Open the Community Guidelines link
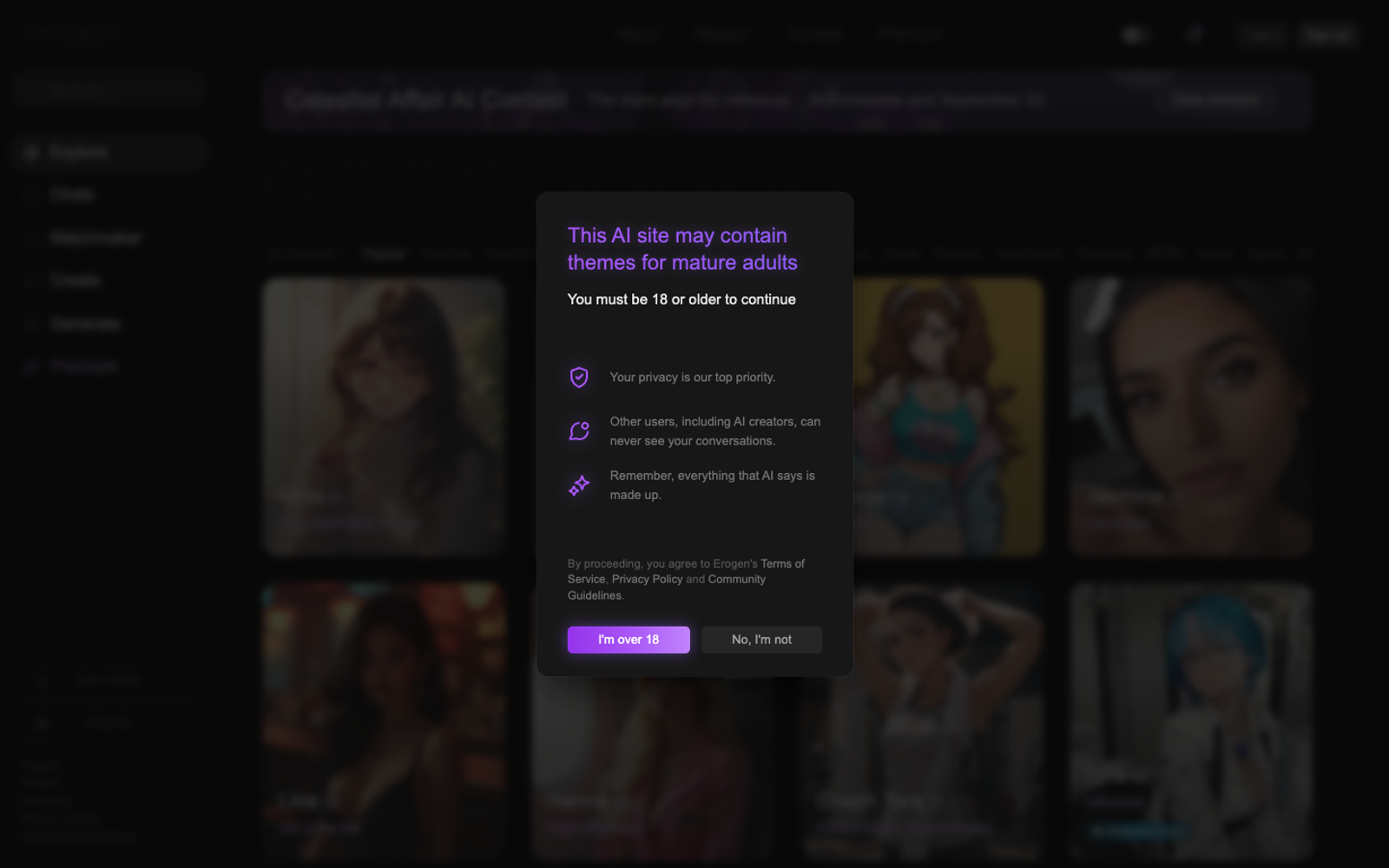 pos(667,587)
